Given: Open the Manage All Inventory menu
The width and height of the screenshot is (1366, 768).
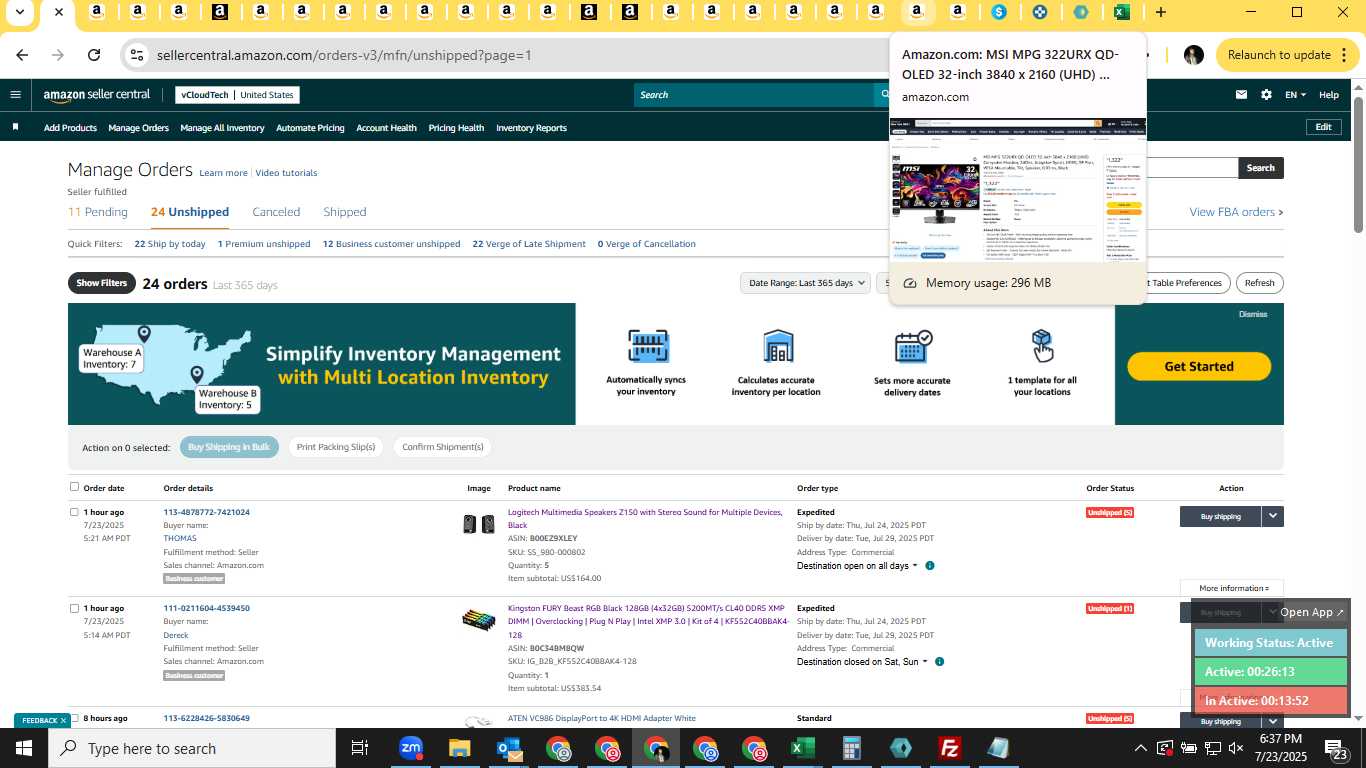Looking at the screenshot, I should pos(222,128).
